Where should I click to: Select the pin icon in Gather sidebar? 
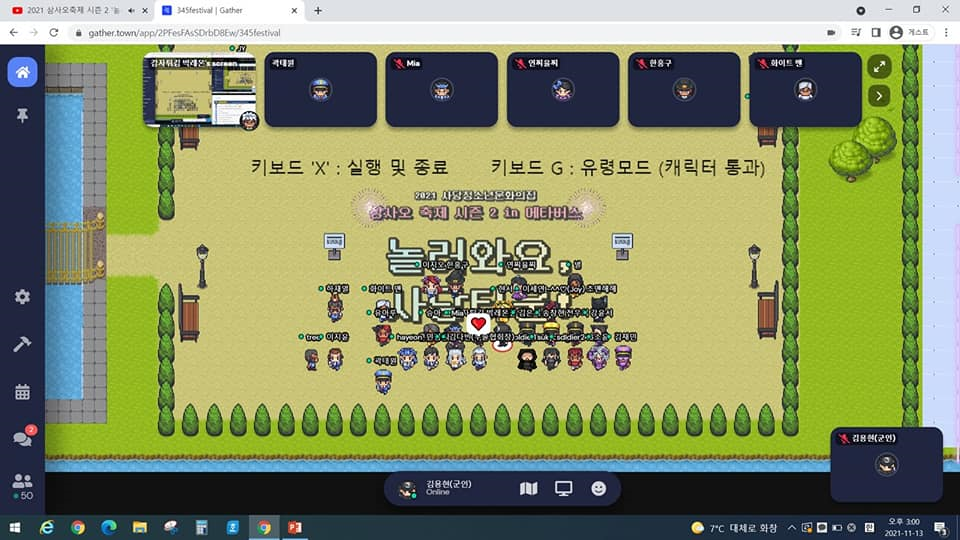[22, 116]
